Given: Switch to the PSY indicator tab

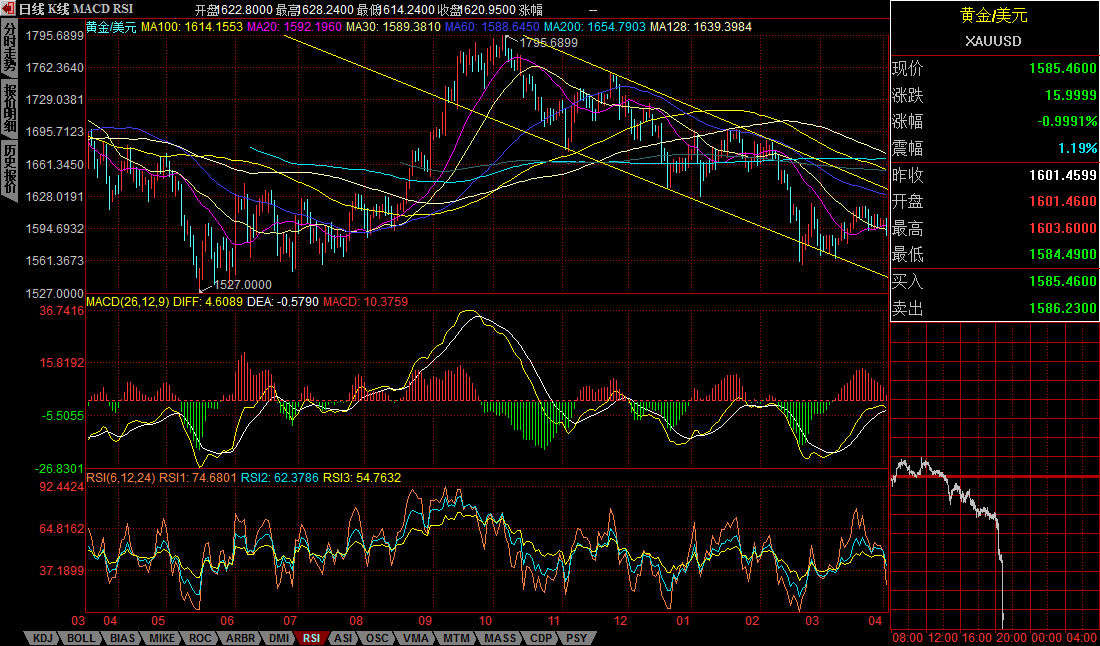Looking at the screenshot, I should tap(577, 638).
